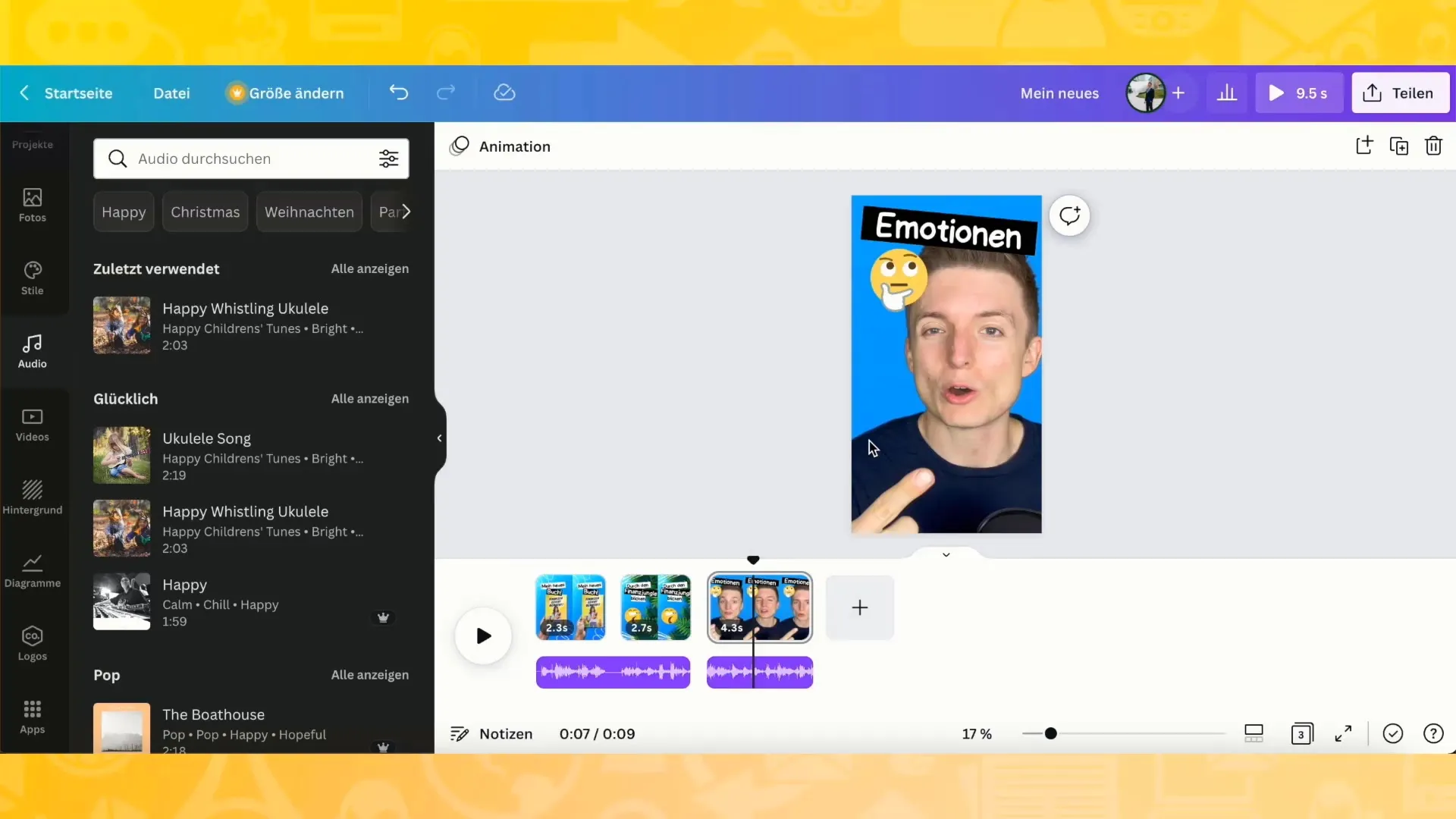Open the Videos panel in sidebar

(32, 423)
